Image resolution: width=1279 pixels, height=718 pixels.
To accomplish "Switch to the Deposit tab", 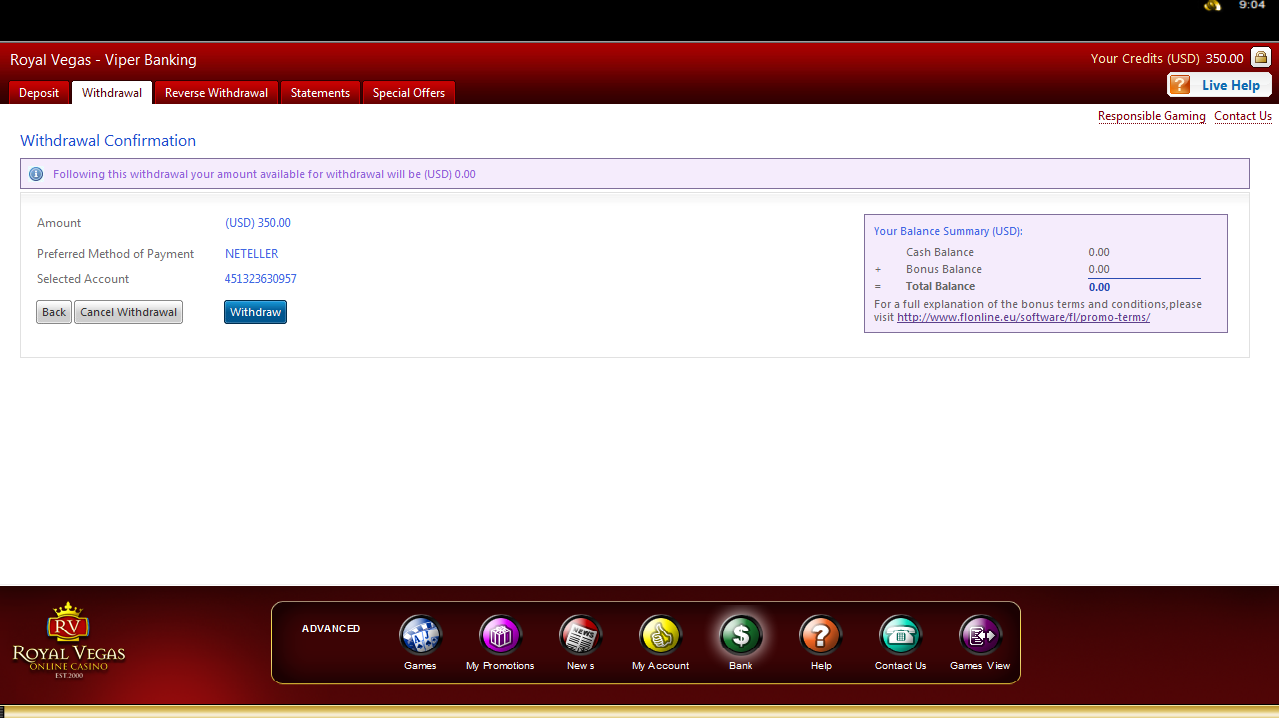I will pyautogui.click(x=39, y=93).
